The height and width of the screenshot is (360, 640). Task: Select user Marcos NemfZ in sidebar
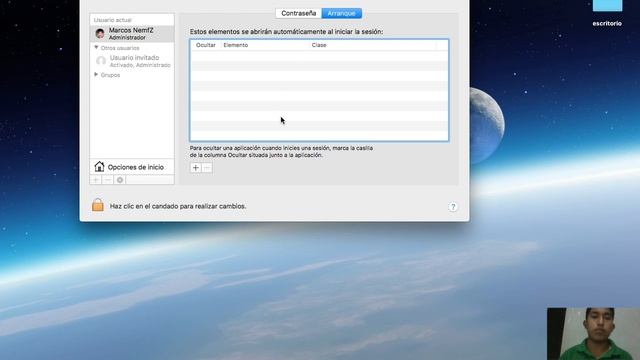pyautogui.click(x=132, y=33)
